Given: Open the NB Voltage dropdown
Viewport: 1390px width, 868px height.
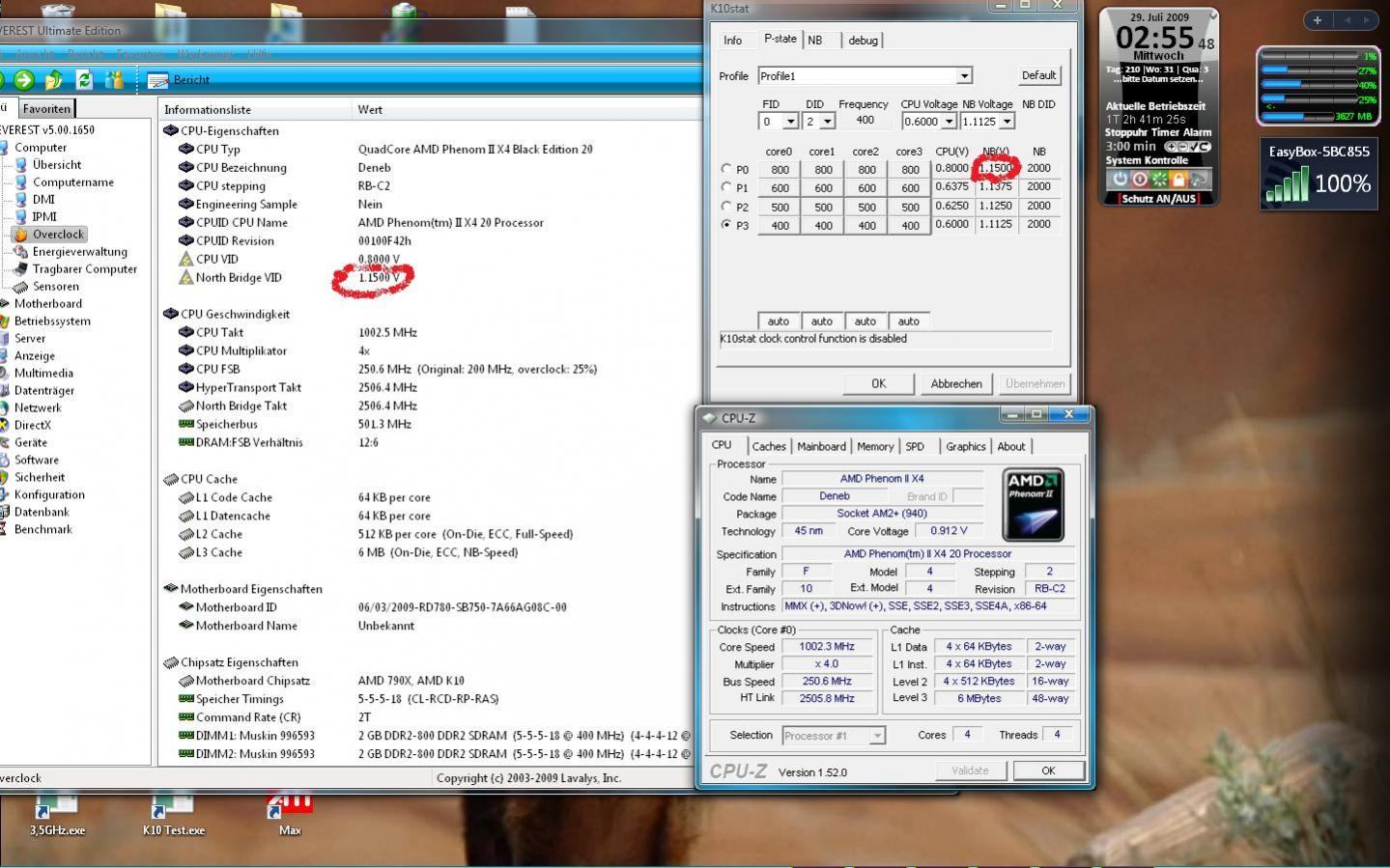Looking at the screenshot, I should coord(1007,122).
